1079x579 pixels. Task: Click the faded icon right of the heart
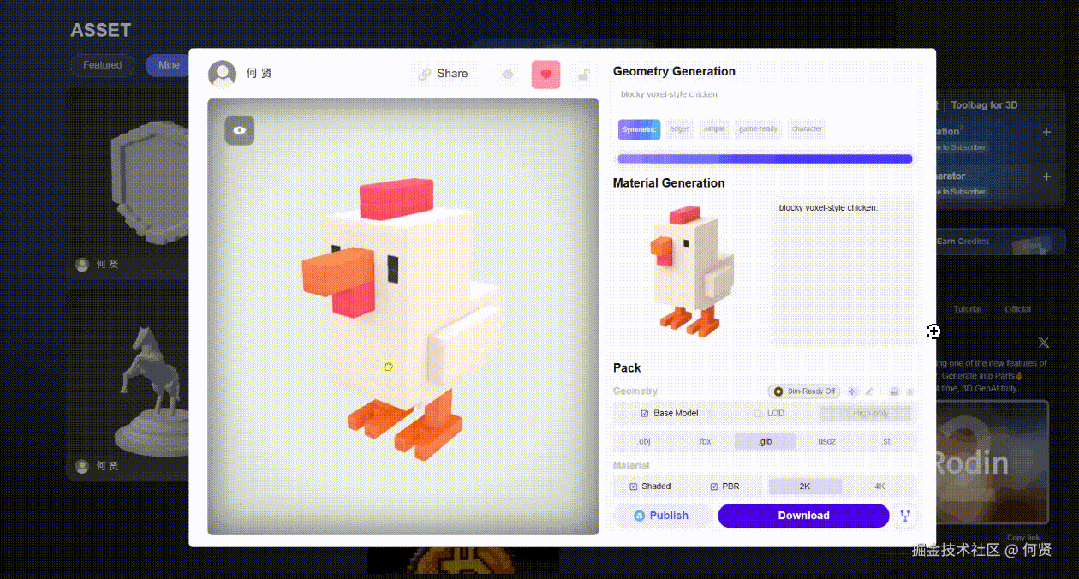pos(583,74)
